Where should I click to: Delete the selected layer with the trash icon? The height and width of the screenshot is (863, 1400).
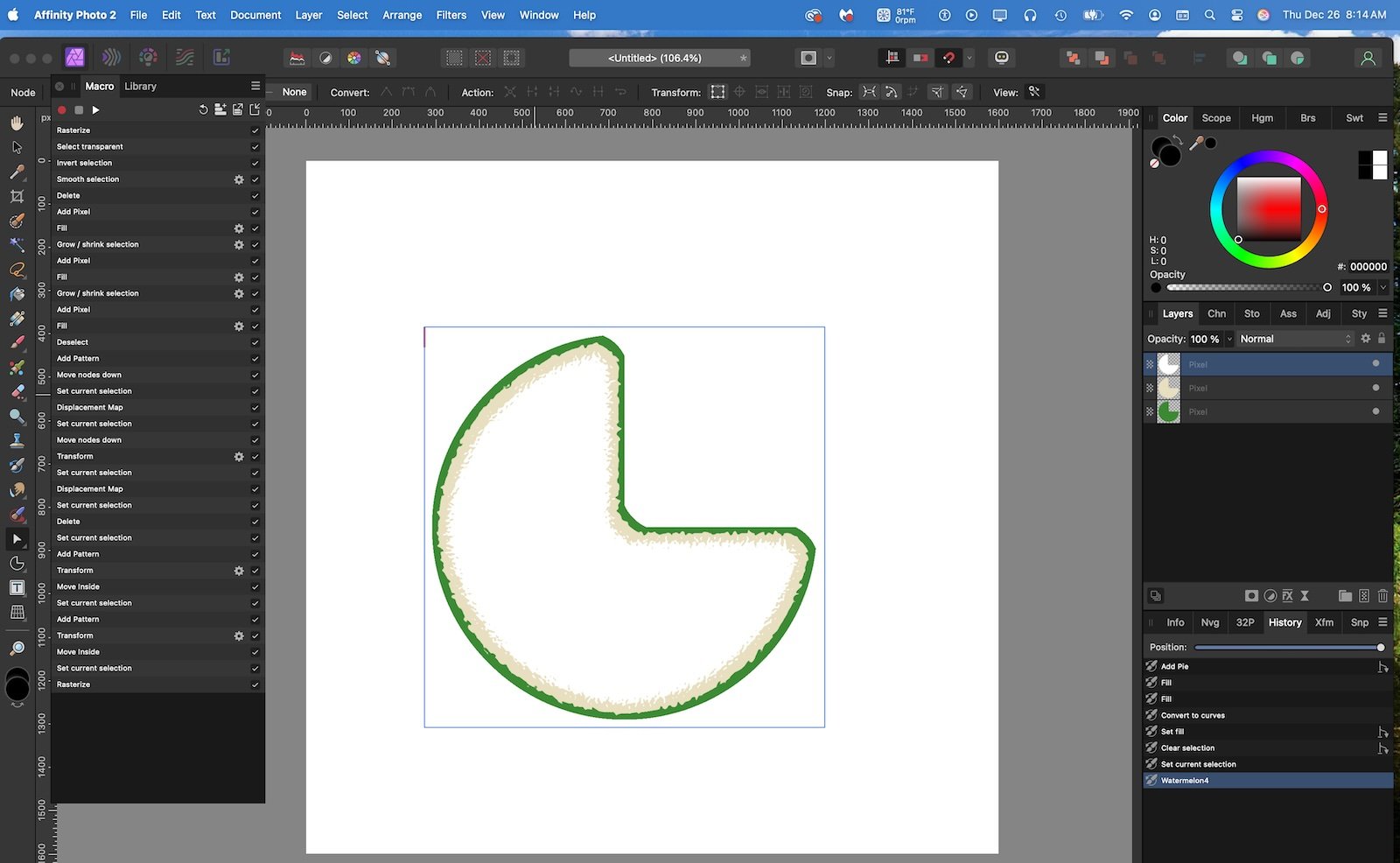[x=1382, y=596]
